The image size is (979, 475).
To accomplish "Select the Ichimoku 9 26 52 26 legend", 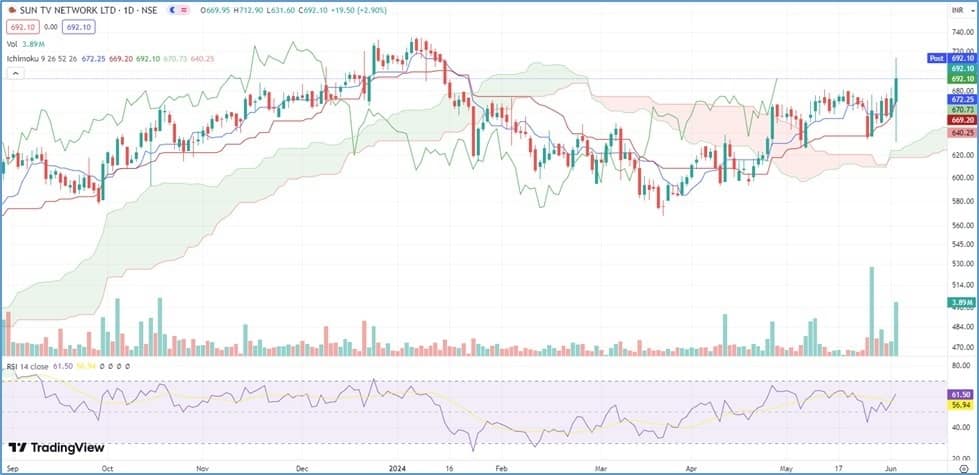I will point(40,57).
